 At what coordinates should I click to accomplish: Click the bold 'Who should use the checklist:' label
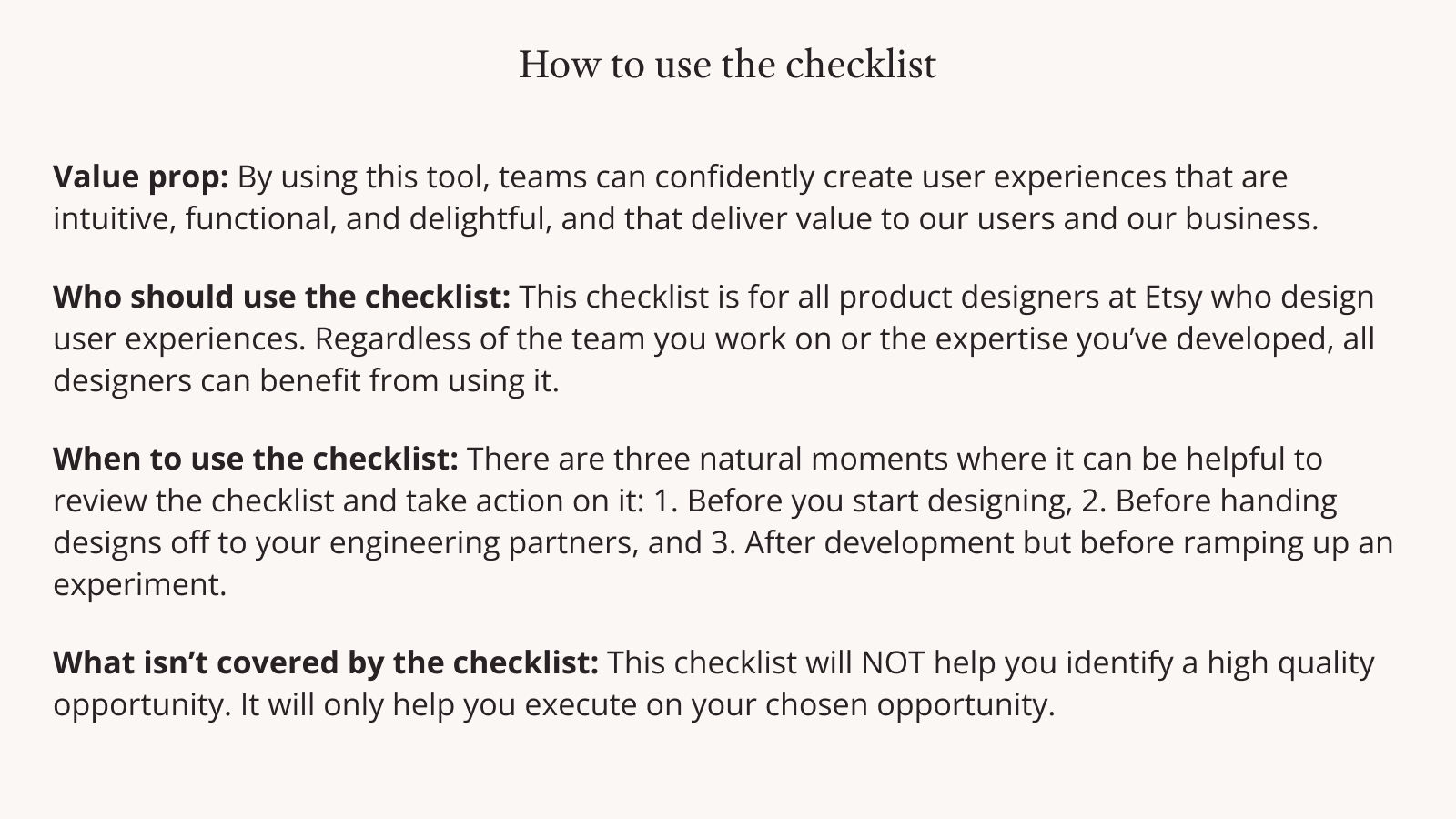tap(282, 297)
